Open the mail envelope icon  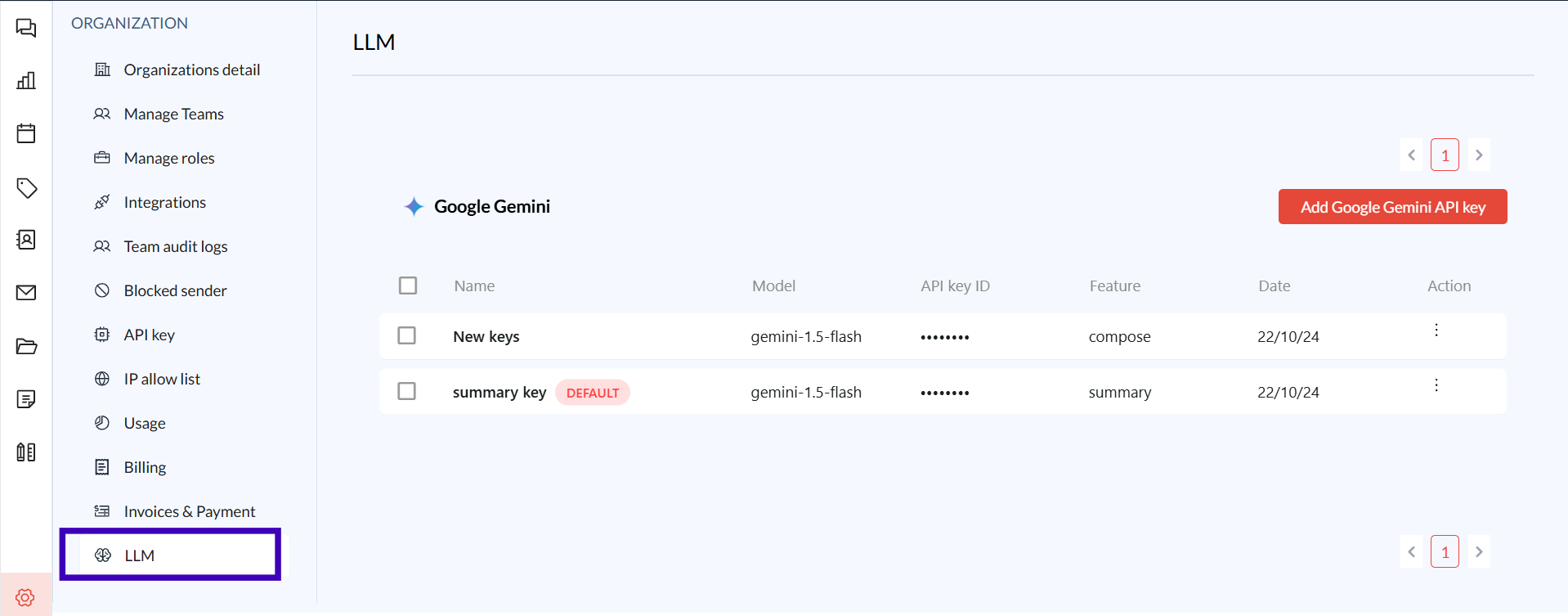[26, 293]
